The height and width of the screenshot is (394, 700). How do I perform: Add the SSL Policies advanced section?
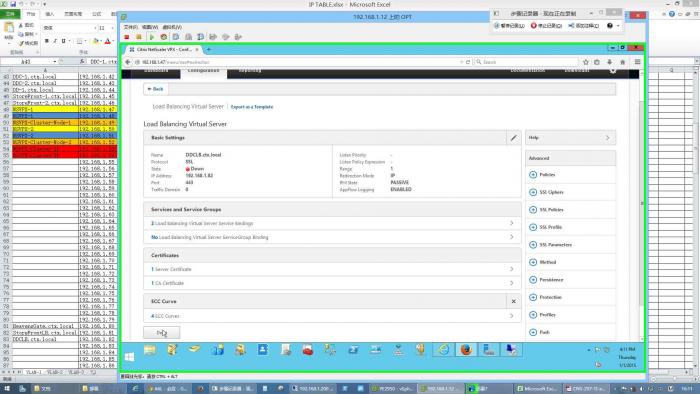click(533, 210)
